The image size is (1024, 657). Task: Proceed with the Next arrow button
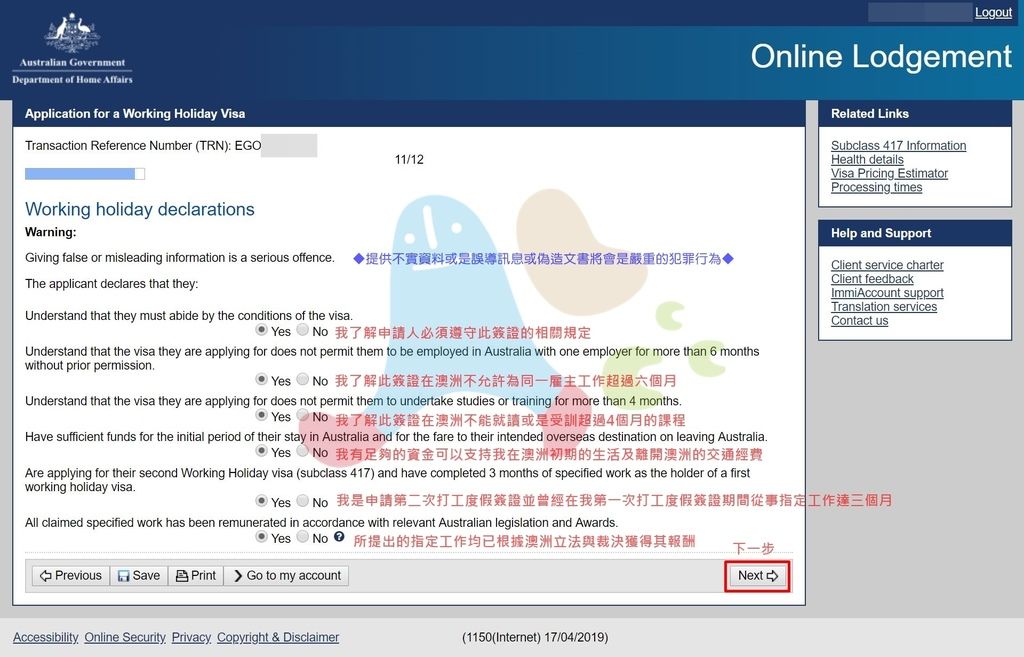[x=757, y=575]
